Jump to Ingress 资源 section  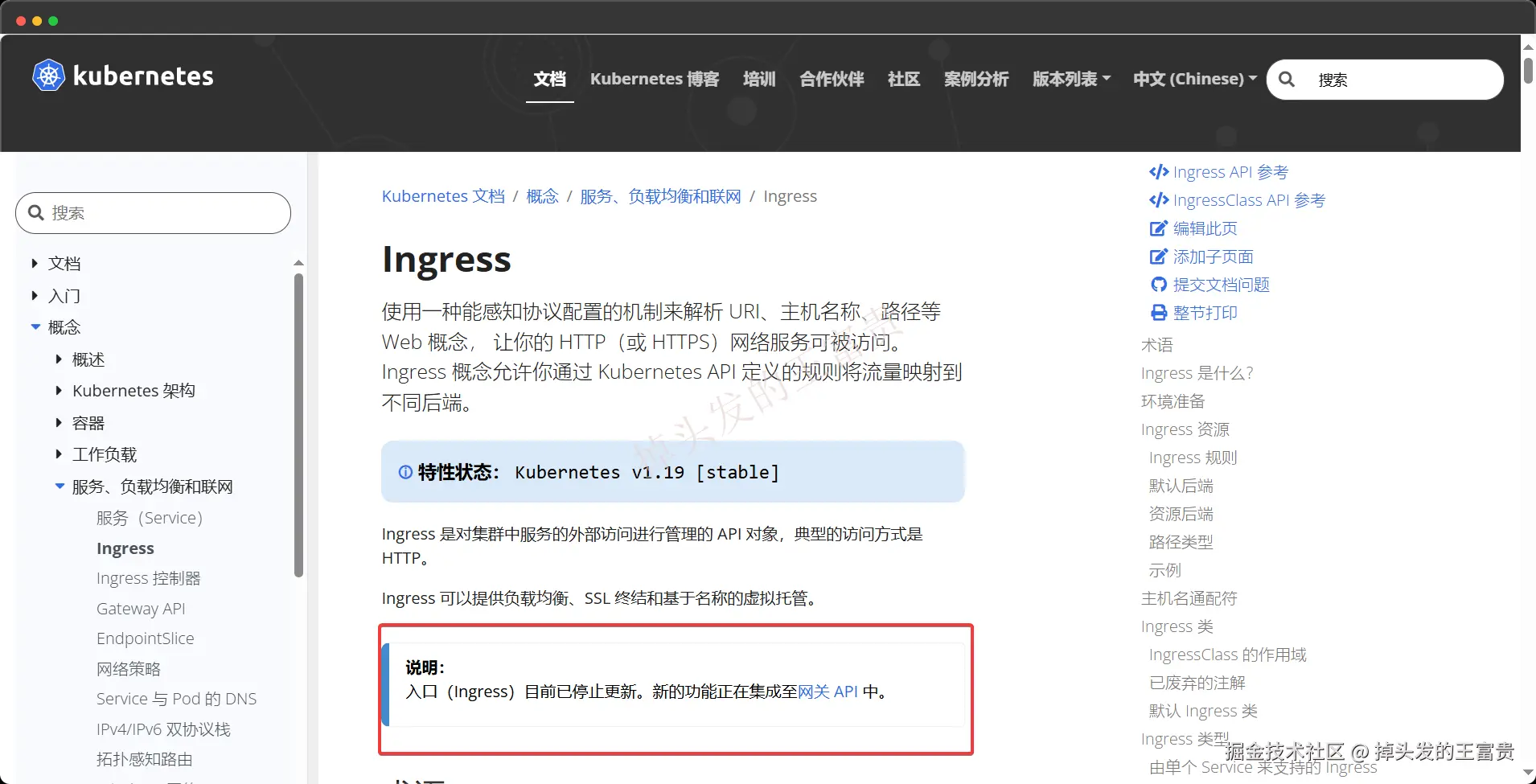(x=1185, y=429)
